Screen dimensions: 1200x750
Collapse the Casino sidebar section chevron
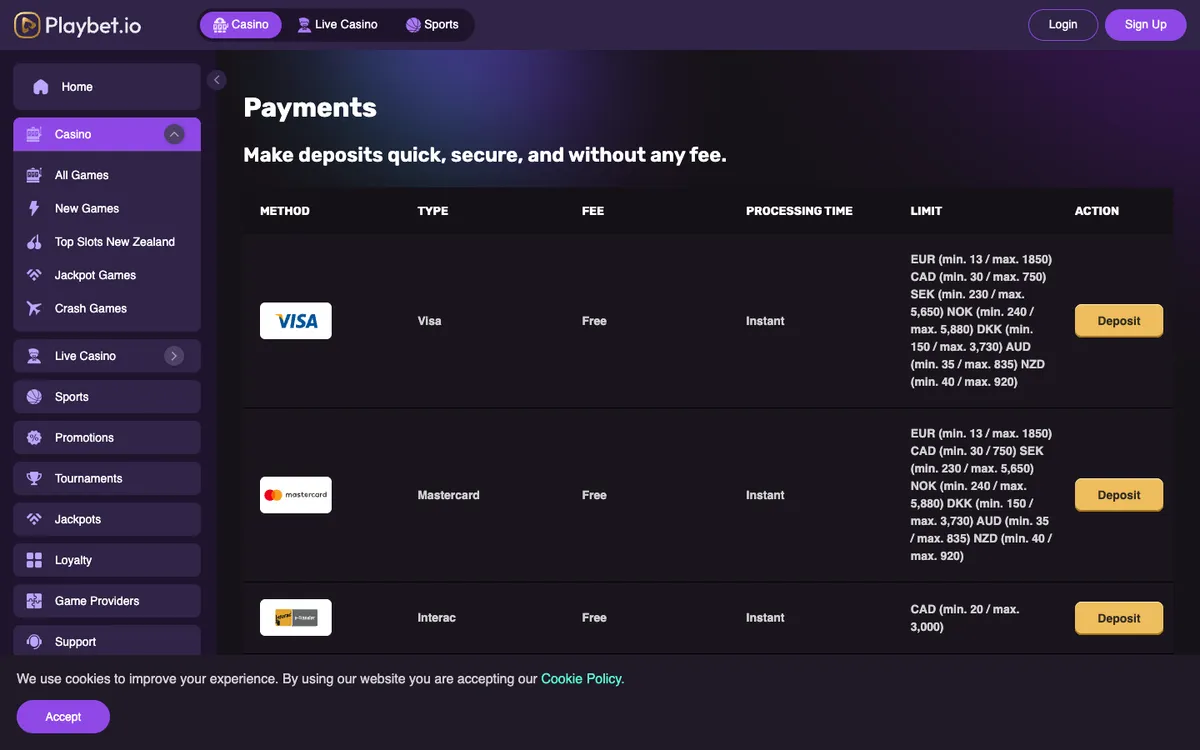click(174, 134)
